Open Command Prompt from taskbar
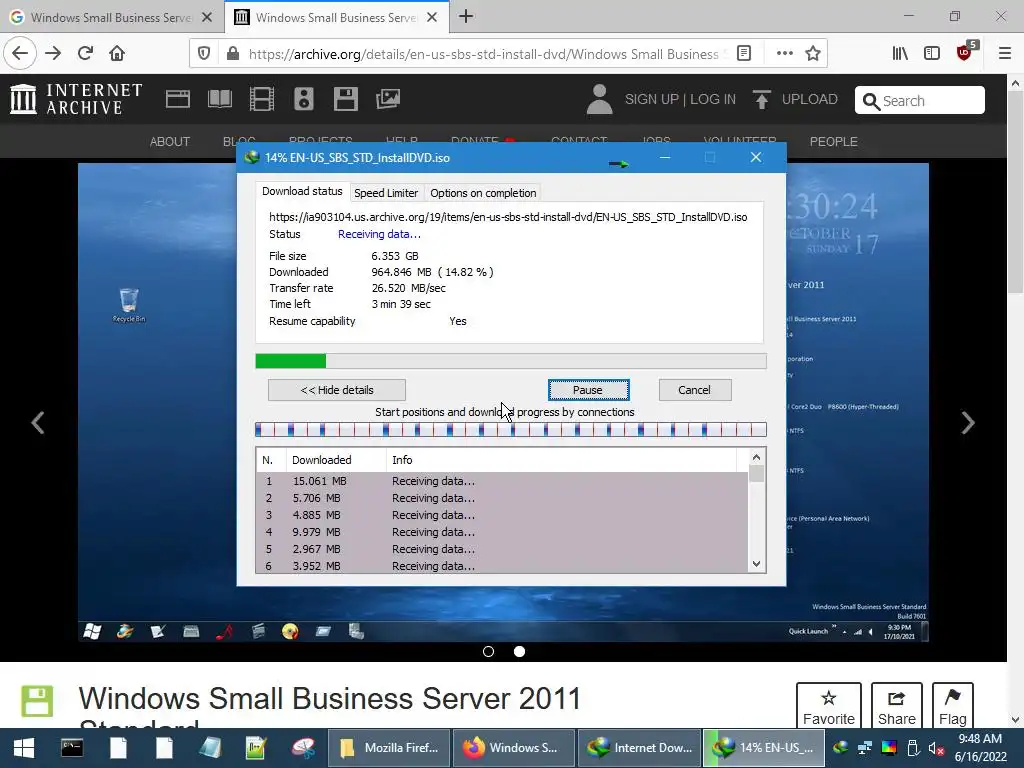 click(x=72, y=748)
